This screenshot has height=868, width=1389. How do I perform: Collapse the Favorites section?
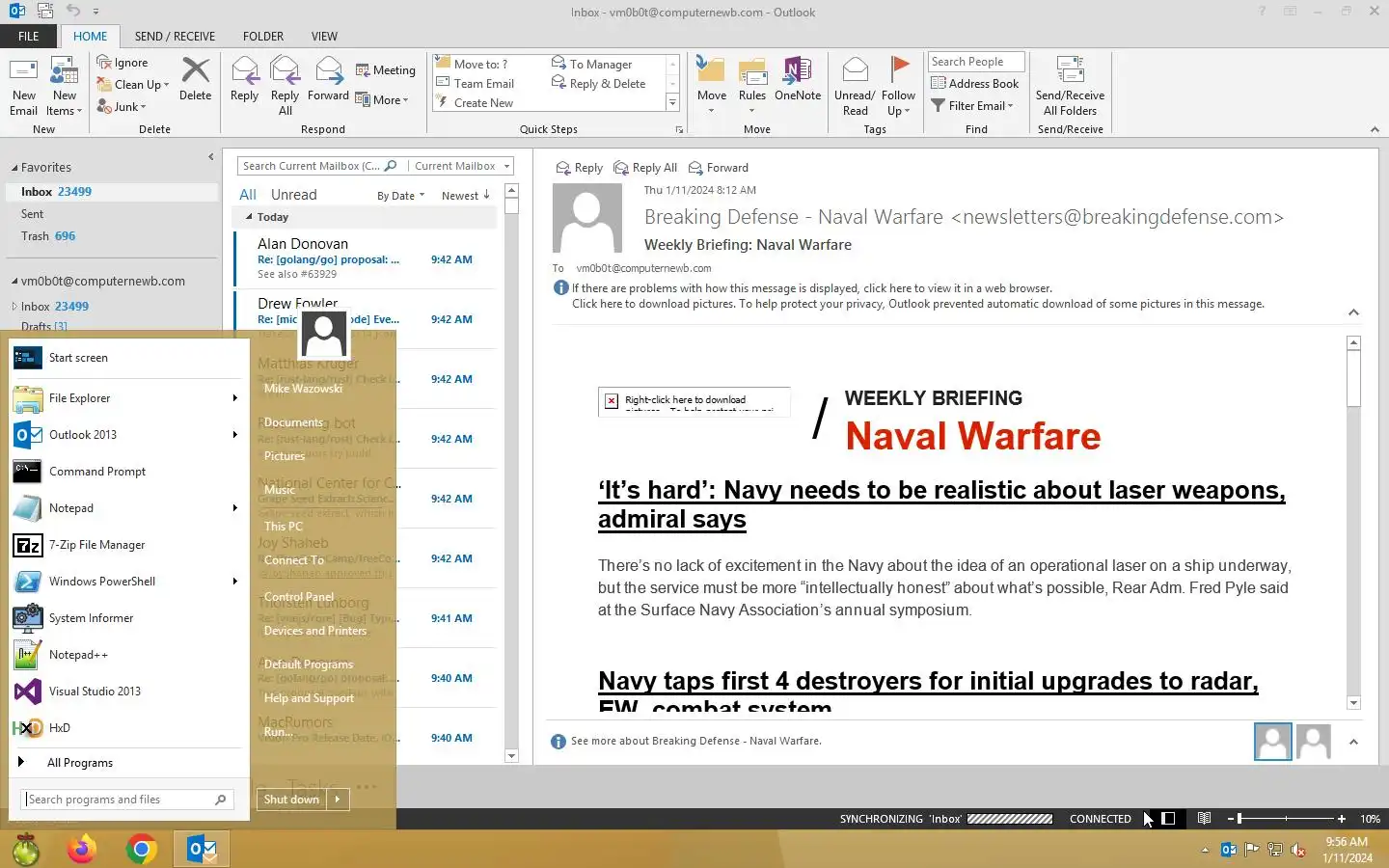(14, 168)
